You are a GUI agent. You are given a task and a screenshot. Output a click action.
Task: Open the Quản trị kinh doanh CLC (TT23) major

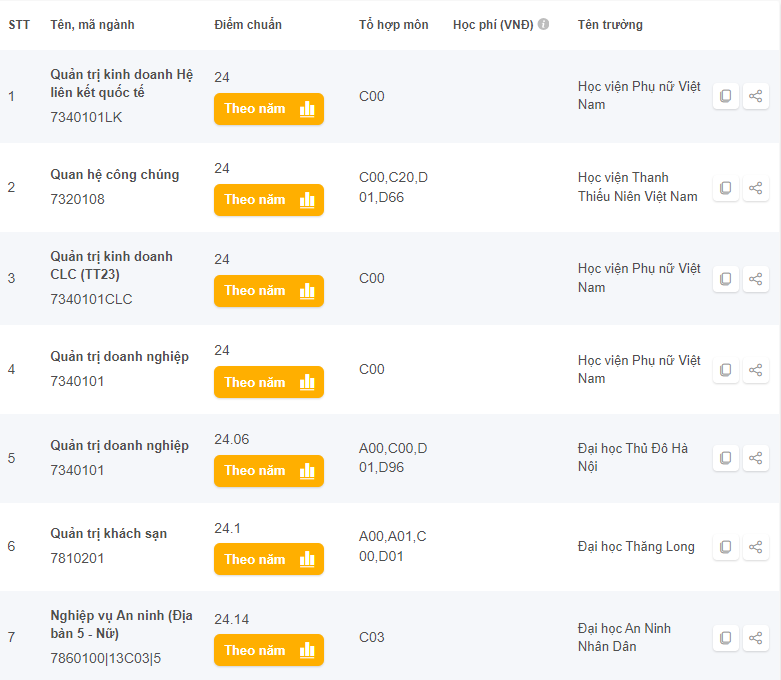pyautogui.click(x=111, y=265)
